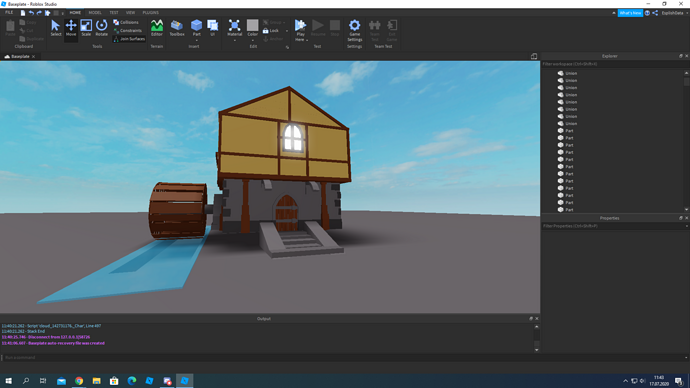The width and height of the screenshot is (690, 388).
Task: Click the Color swatch in Edit group
Action: [x=253, y=25]
